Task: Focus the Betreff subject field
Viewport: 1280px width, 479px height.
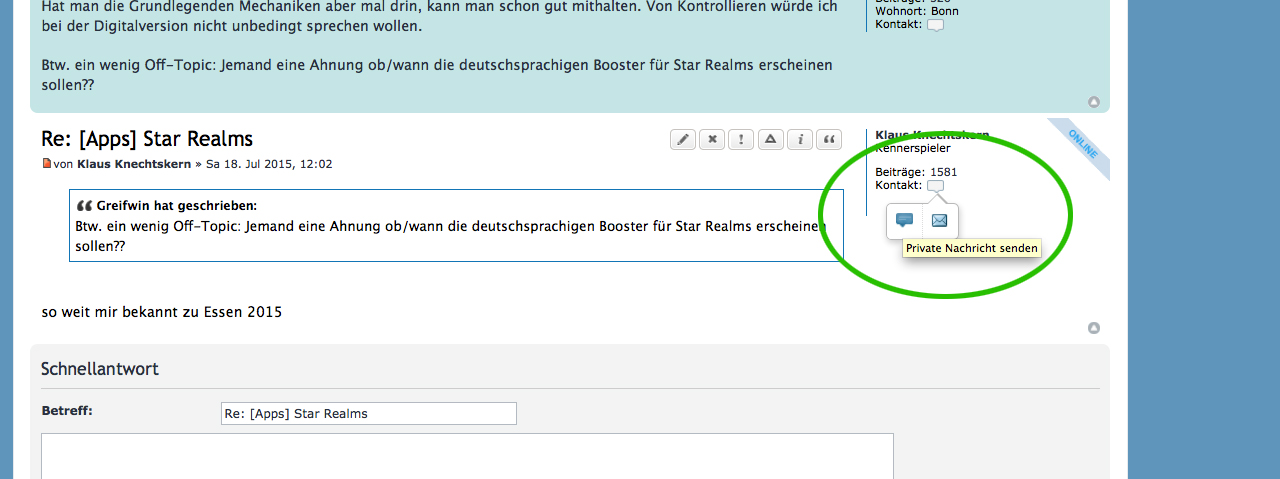Action: tap(369, 413)
